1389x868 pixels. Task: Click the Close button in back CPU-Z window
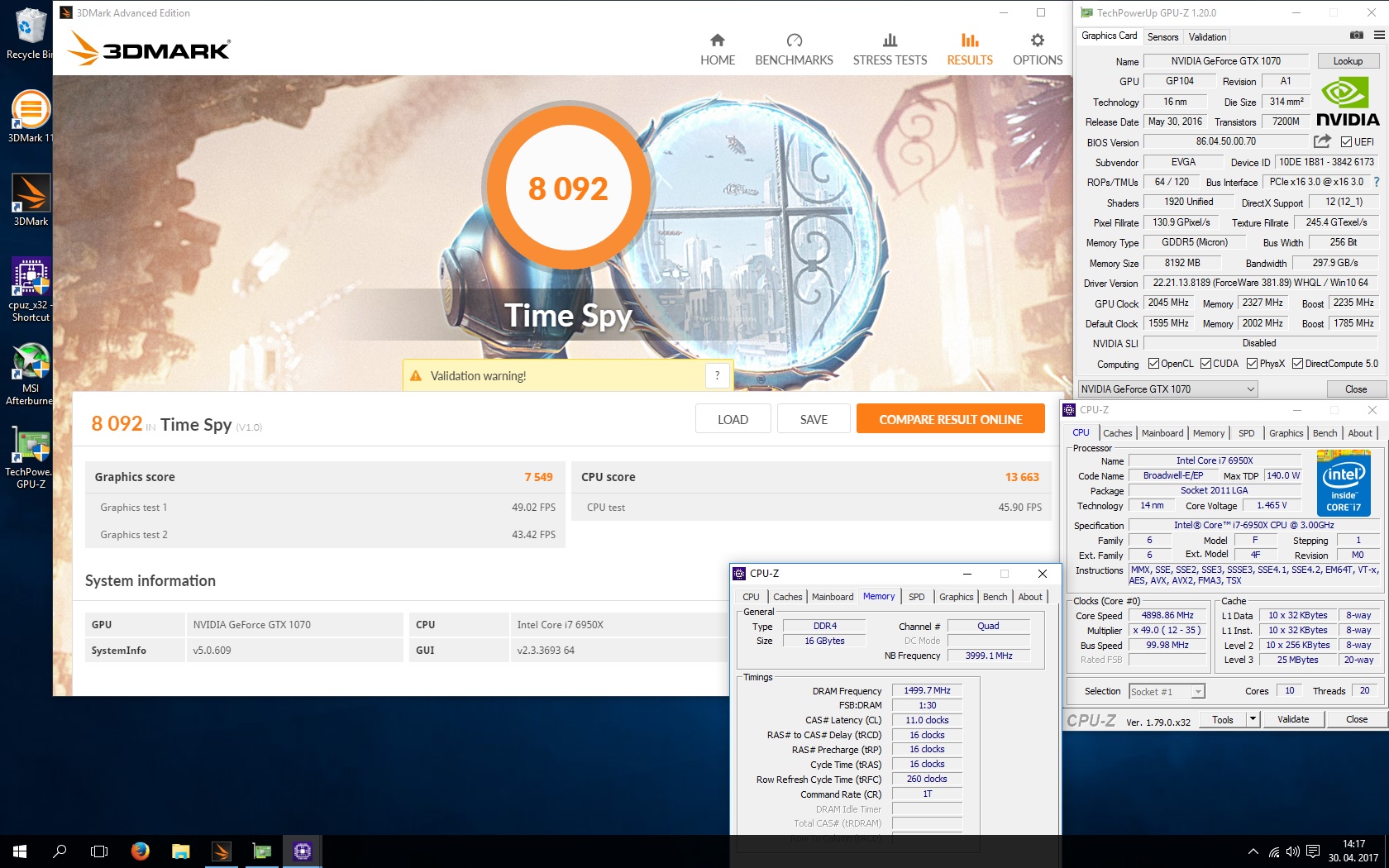(x=1357, y=719)
